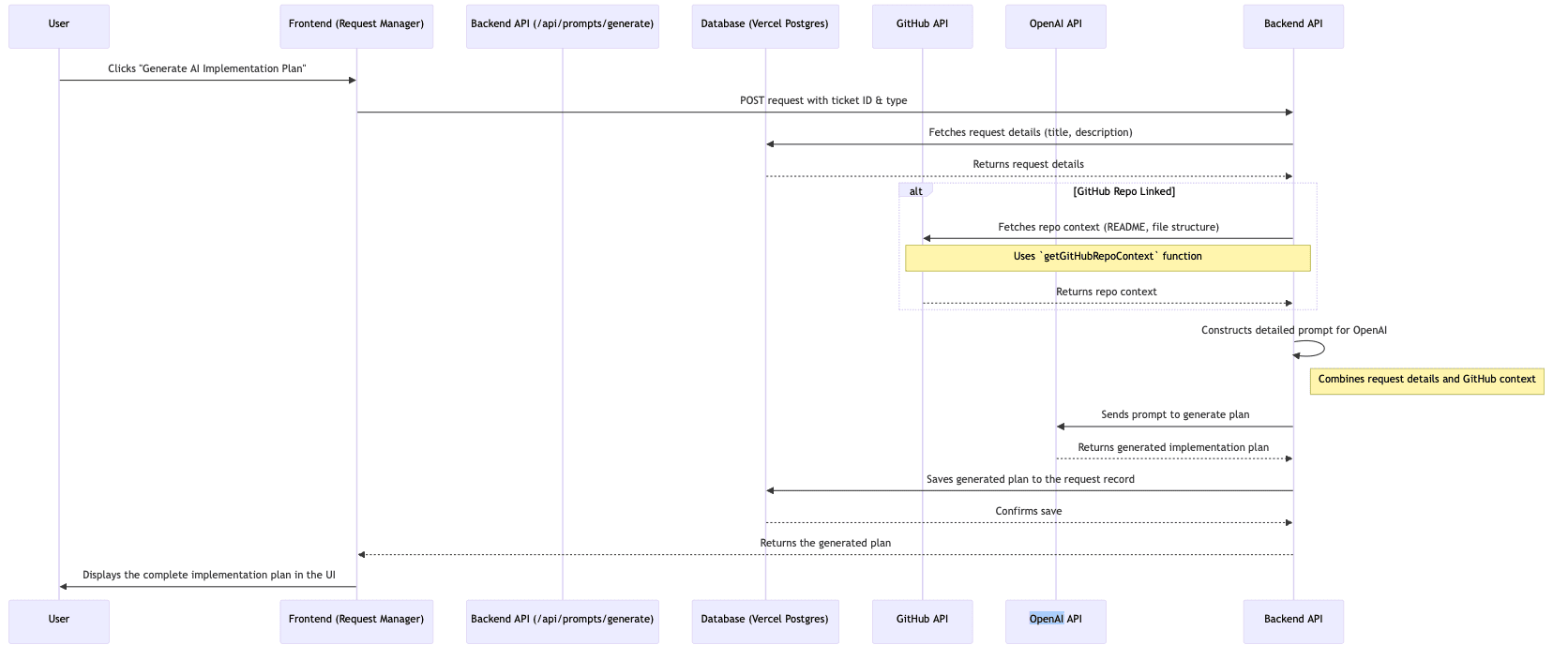Click the bottom OpenAI API box with highlighted text
Viewport: 1568px width, 660px height.
(1055, 621)
